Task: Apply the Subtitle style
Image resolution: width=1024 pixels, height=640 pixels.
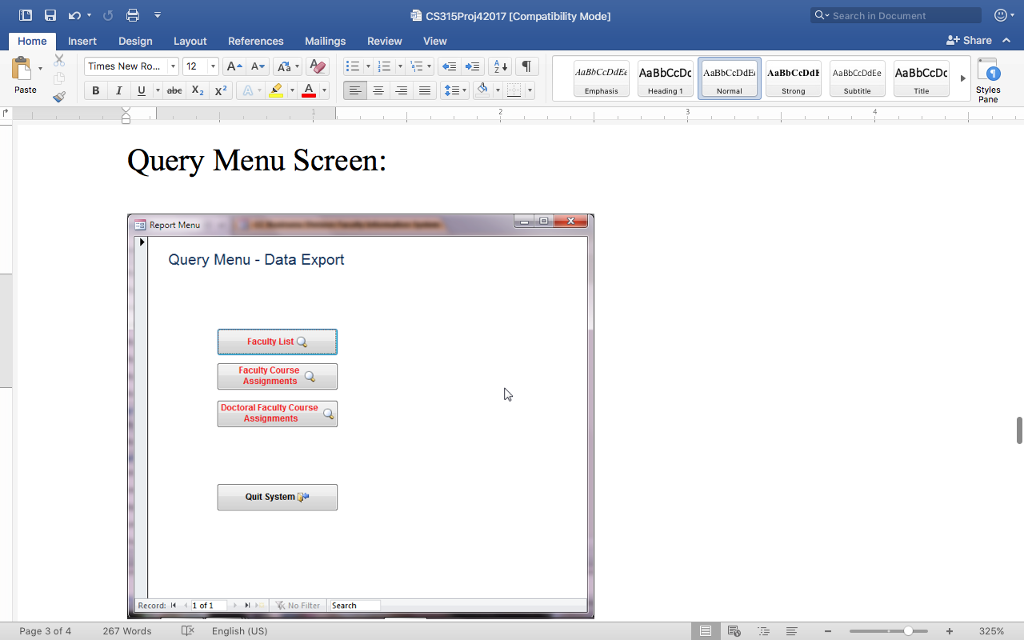Action: click(857, 78)
